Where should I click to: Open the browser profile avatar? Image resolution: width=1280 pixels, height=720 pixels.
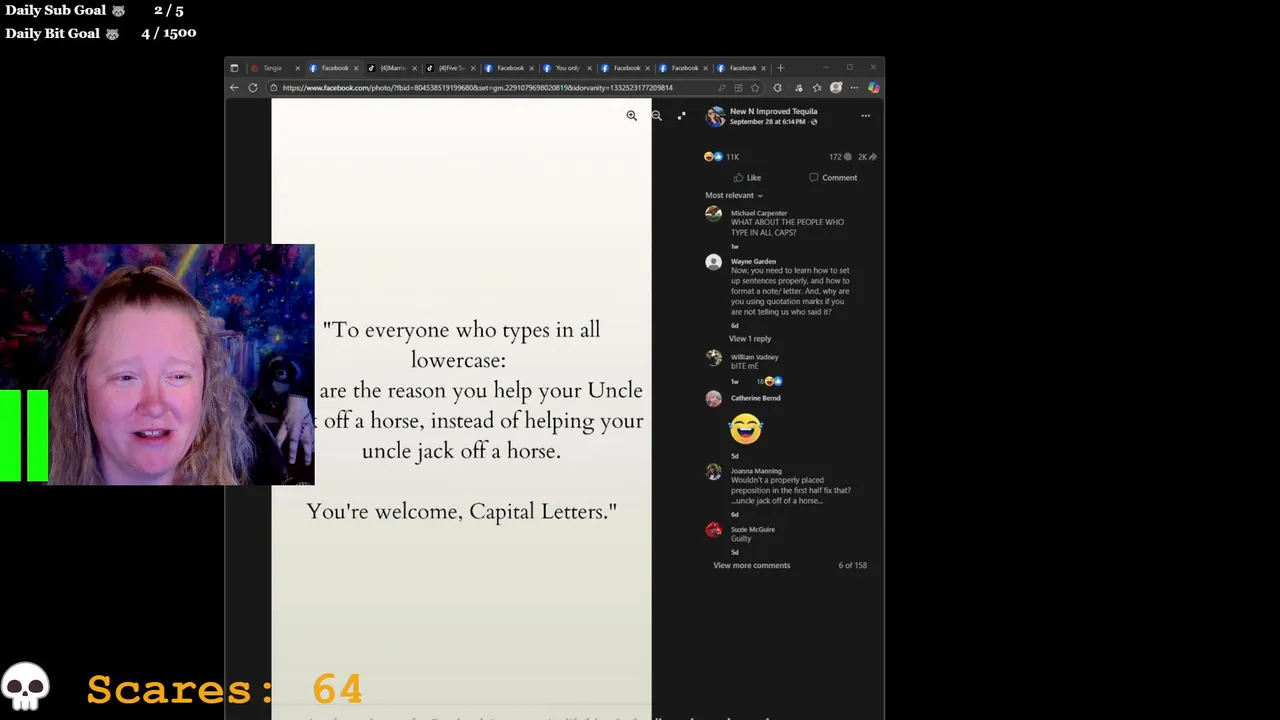click(x=836, y=88)
